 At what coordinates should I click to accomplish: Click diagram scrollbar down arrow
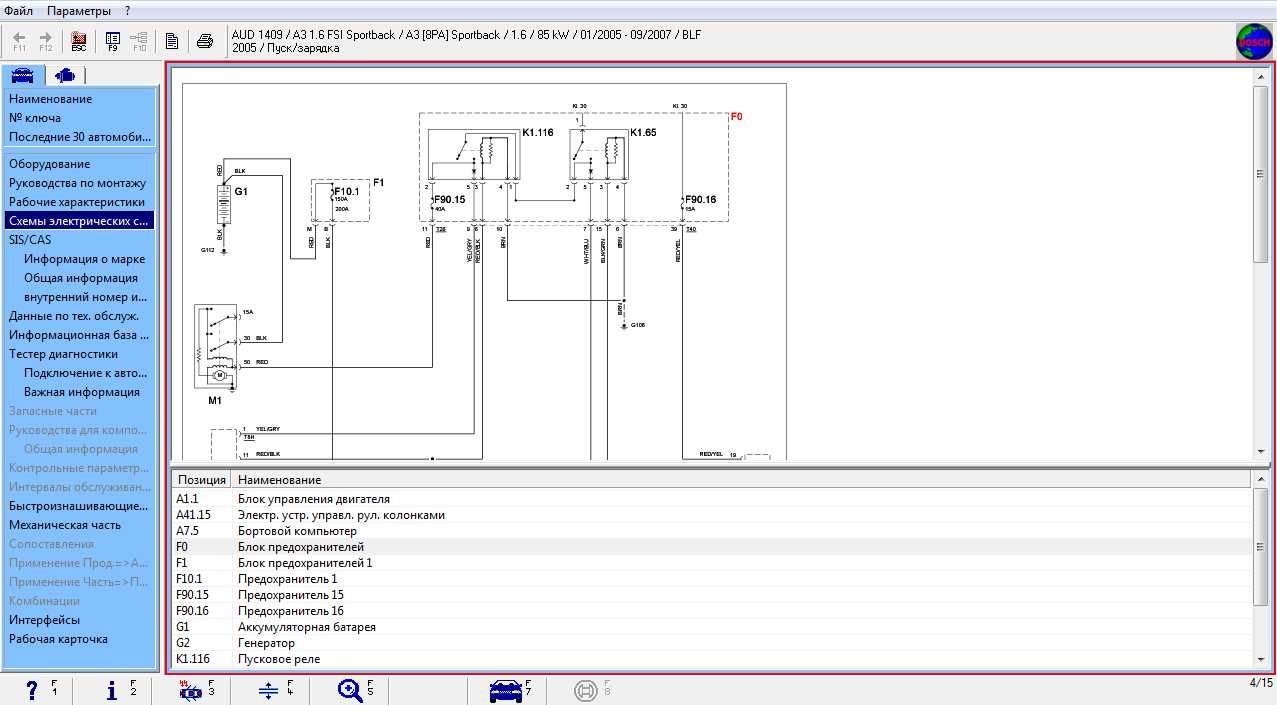tap(1261, 451)
